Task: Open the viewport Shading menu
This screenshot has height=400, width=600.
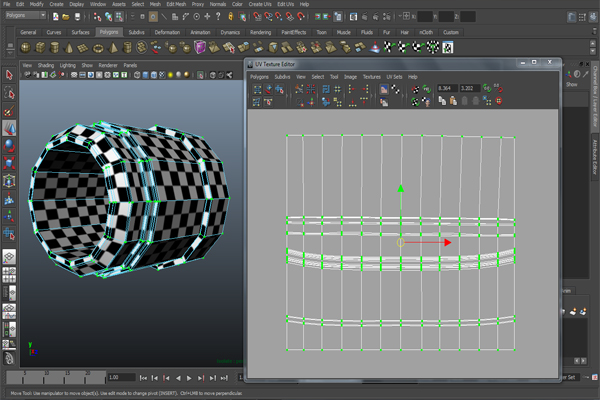Action: (x=46, y=65)
